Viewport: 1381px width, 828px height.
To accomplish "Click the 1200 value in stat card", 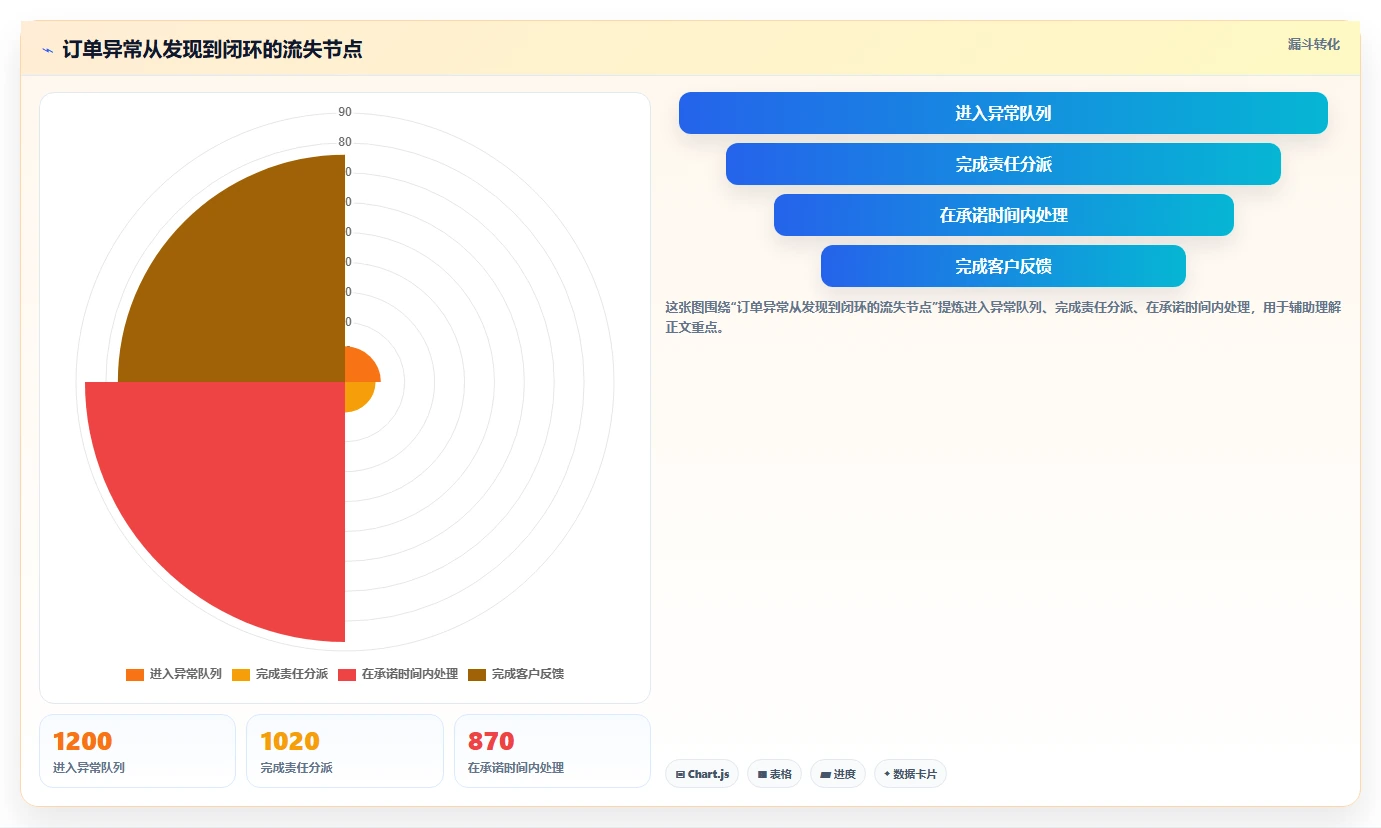I will point(82,742).
